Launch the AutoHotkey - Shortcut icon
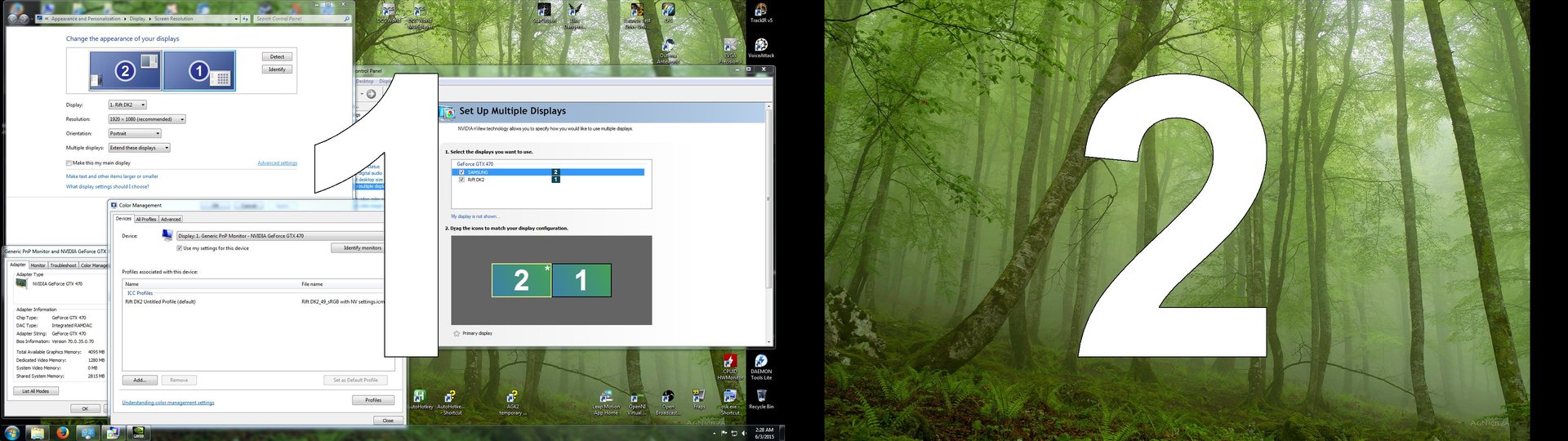This screenshot has height=441, width=1568. coord(450,402)
